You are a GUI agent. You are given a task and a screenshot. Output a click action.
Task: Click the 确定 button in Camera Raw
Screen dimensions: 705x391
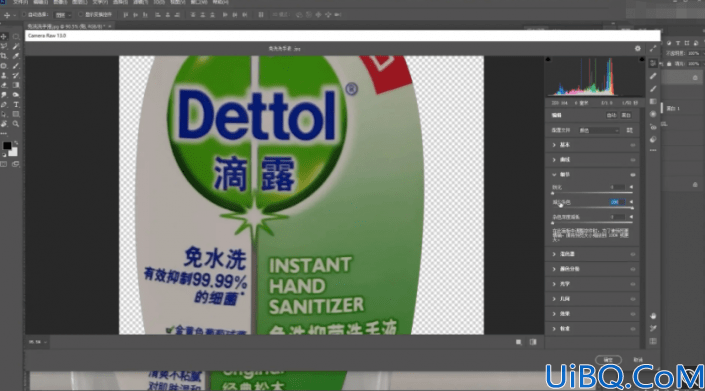point(608,360)
